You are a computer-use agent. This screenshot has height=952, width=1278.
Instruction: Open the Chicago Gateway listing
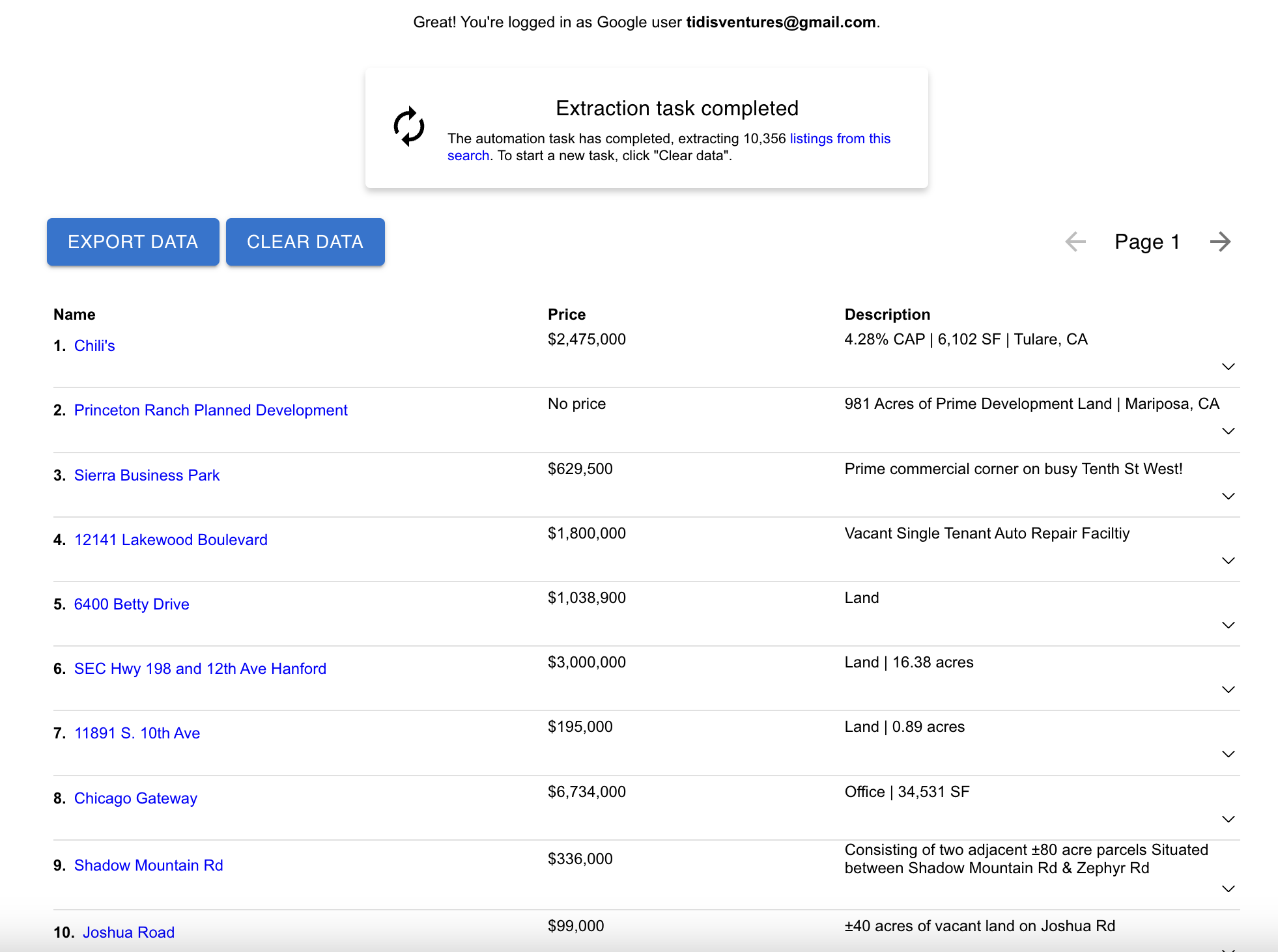point(135,798)
